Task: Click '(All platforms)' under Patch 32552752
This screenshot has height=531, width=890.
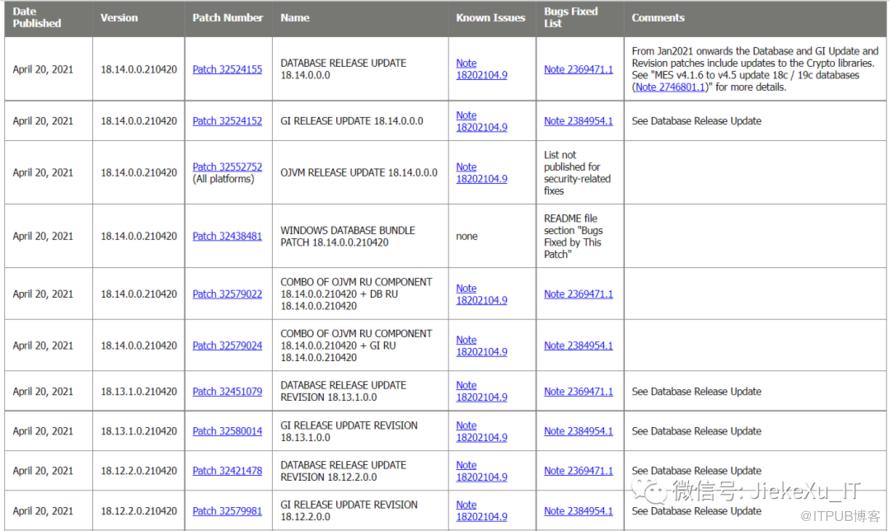Action: click(x=223, y=179)
